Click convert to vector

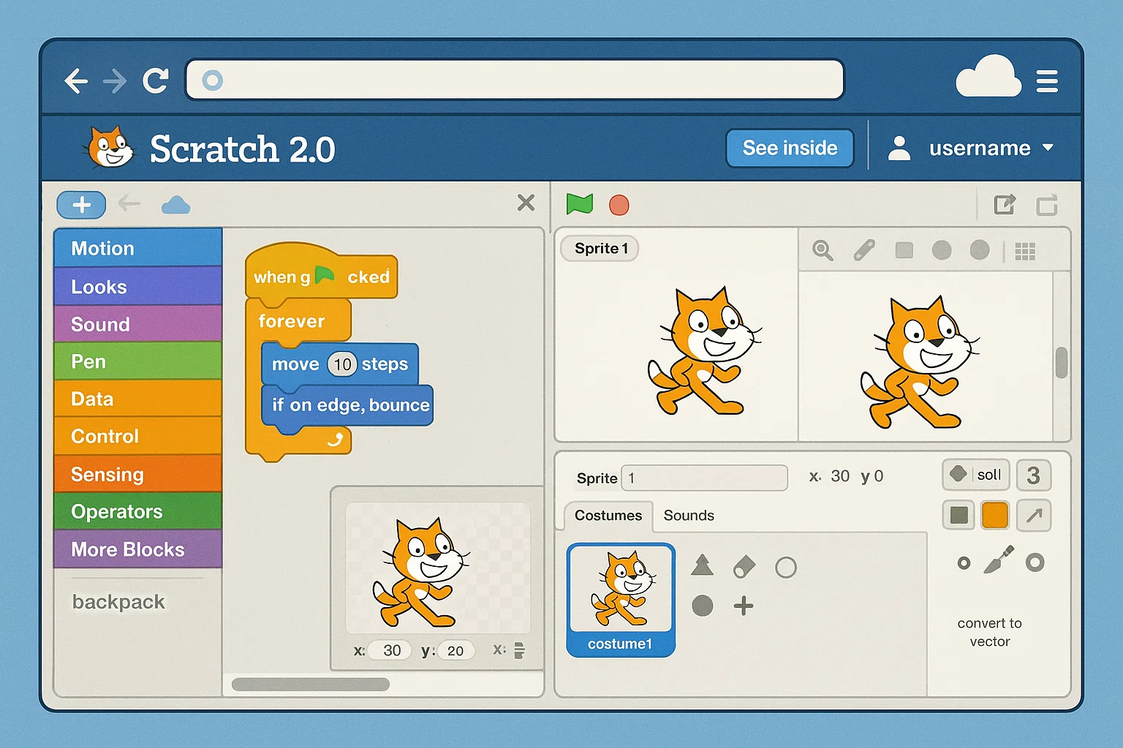pos(989,632)
